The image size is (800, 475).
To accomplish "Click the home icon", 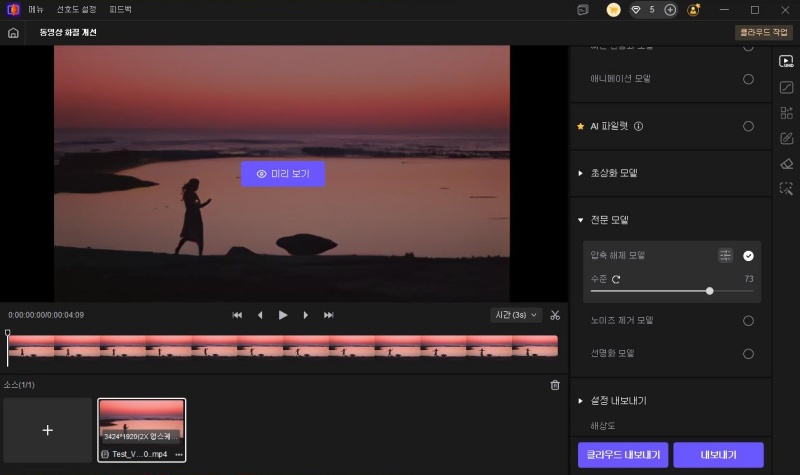I will [13, 32].
